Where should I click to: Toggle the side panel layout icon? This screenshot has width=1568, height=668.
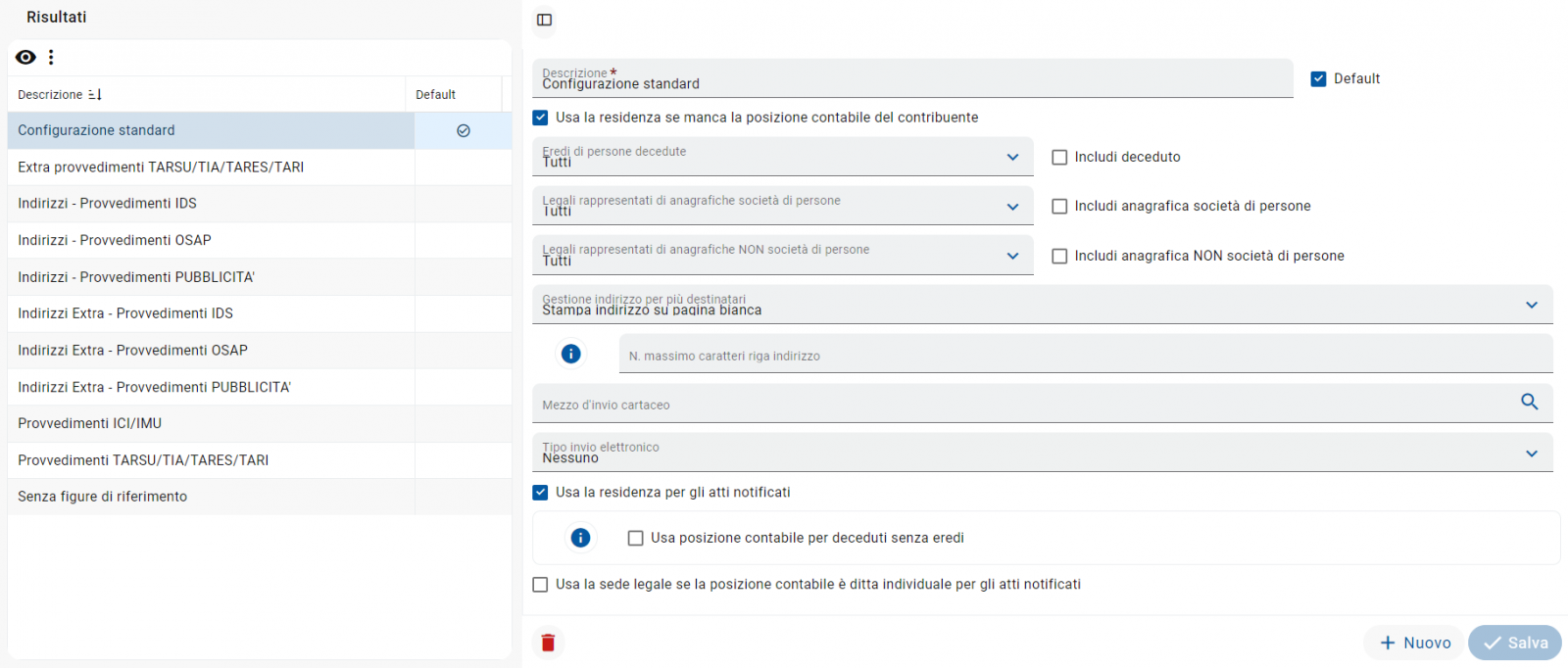coord(545,20)
